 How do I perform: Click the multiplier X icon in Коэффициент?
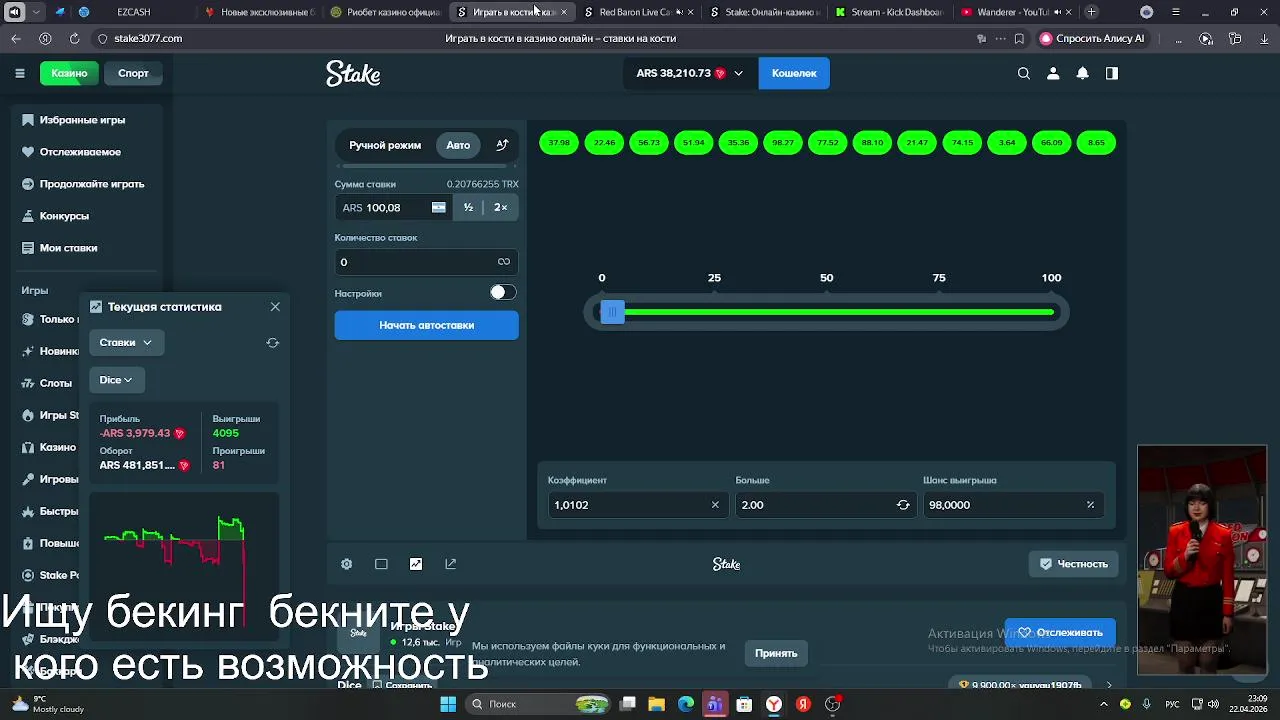pos(715,505)
